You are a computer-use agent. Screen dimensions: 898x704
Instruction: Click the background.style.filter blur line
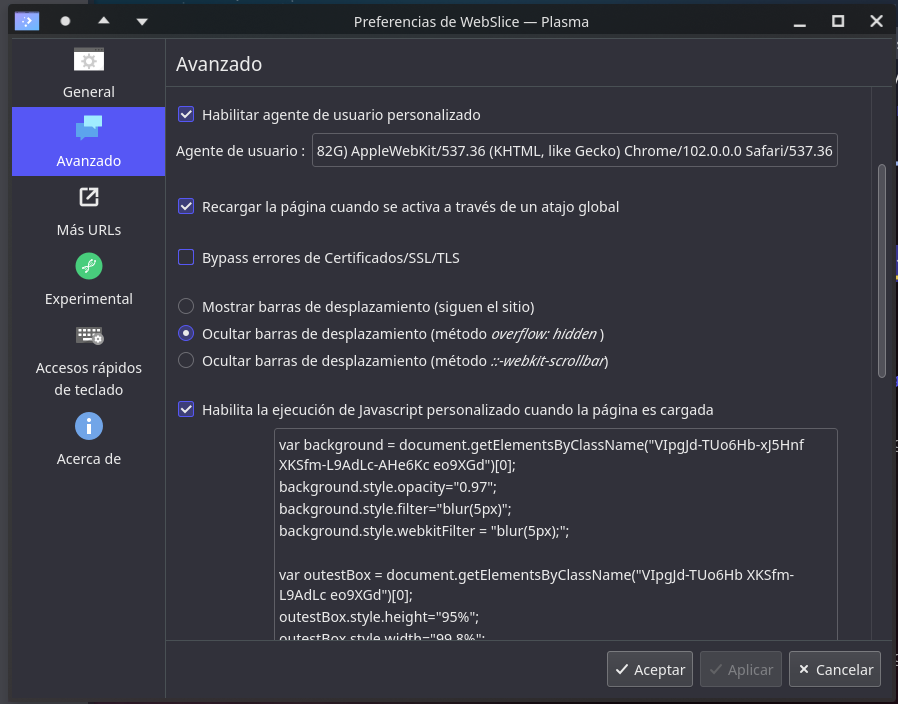(x=395, y=509)
